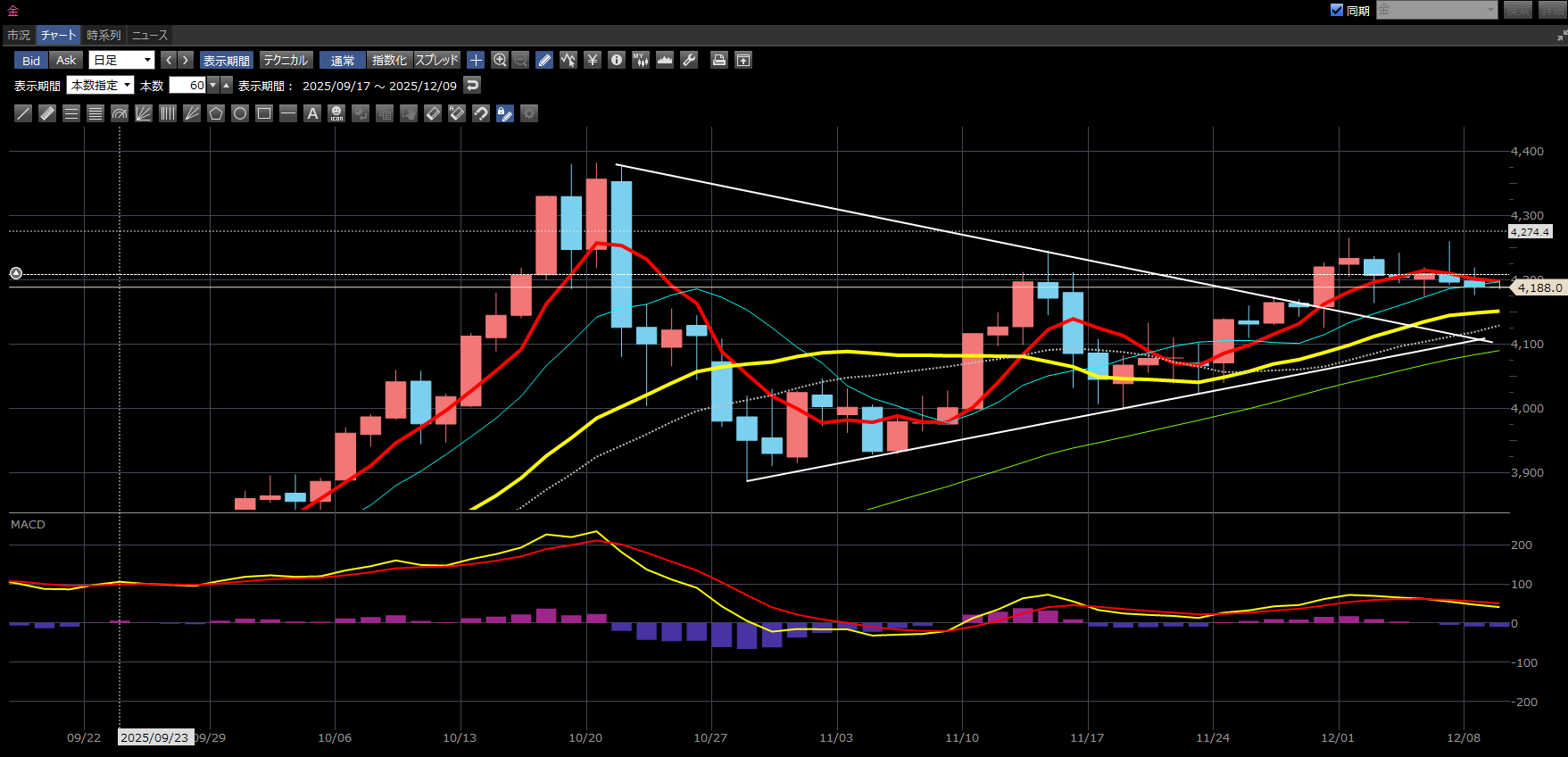Toggle the Bid price button
1568x757 pixels.
pos(31,60)
